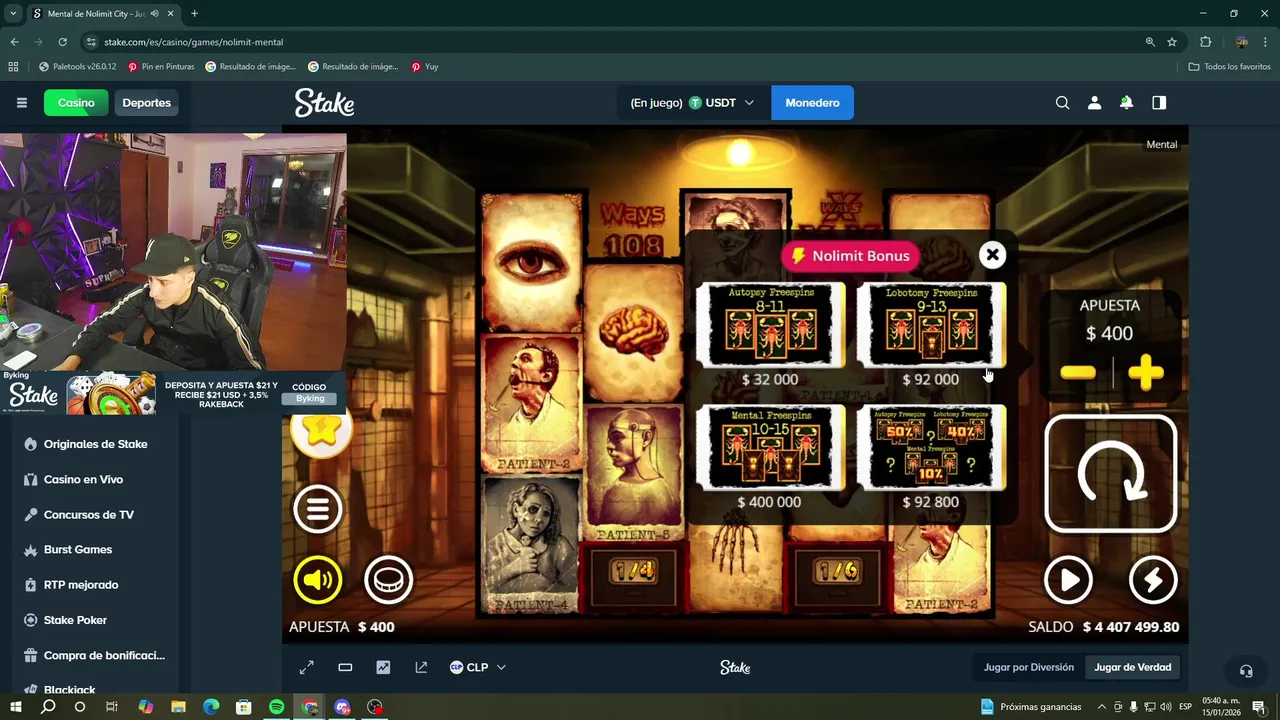Open Microsoft Edge from the taskbar
The height and width of the screenshot is (720, 1280).
click(211, 707)
